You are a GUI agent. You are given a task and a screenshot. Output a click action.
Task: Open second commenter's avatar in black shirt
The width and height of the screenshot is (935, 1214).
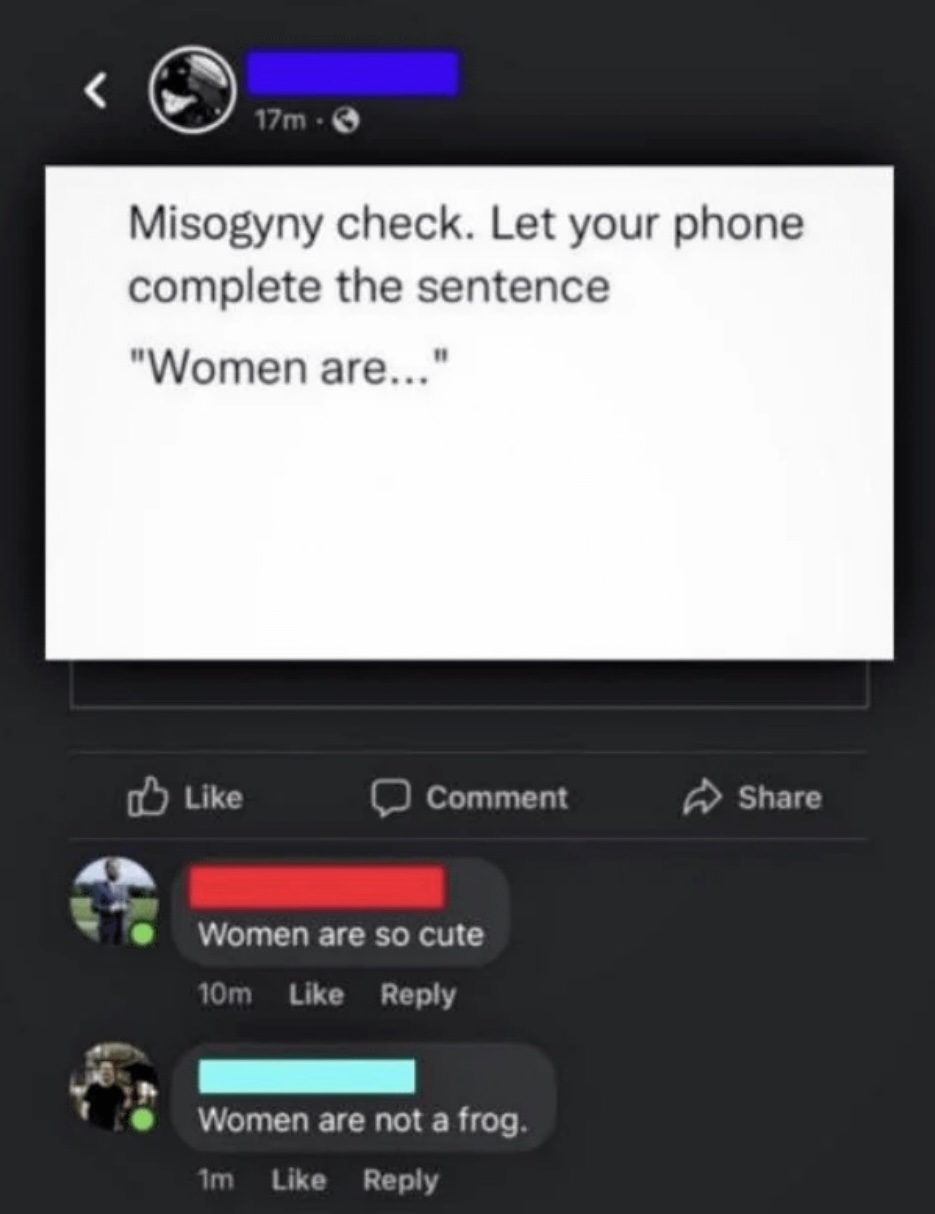pos(113,1087)
